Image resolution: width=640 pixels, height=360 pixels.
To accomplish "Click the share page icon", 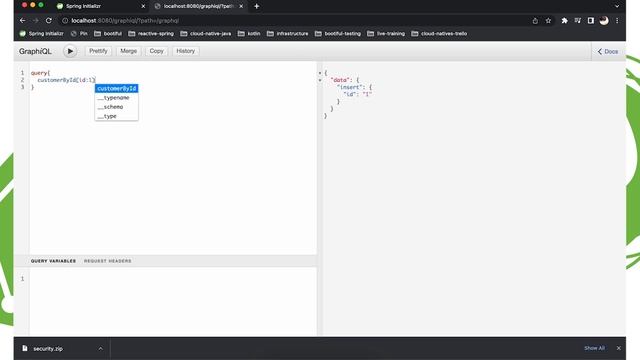I will (535, 20).
